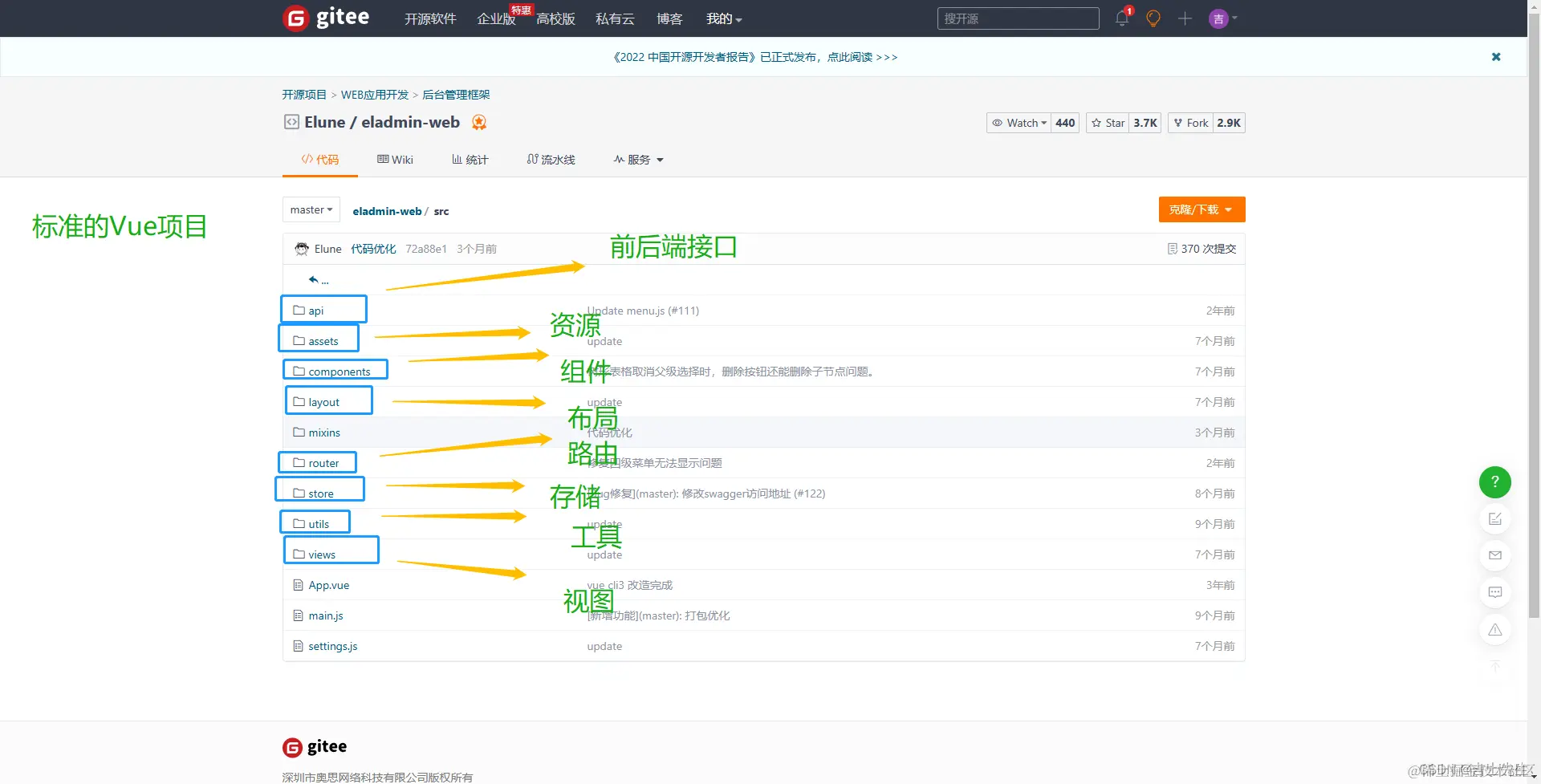The image size is (1541, 784).
Task: Click the mail floating icon
Action: [1494, 555]
